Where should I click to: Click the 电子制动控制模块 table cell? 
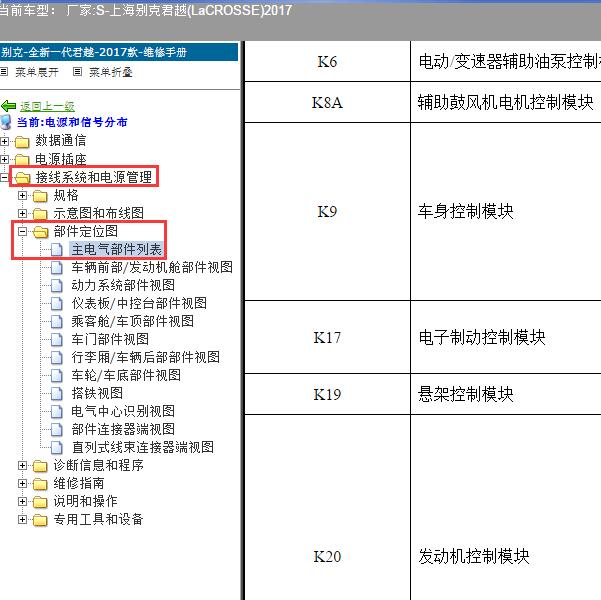point(506,337)
